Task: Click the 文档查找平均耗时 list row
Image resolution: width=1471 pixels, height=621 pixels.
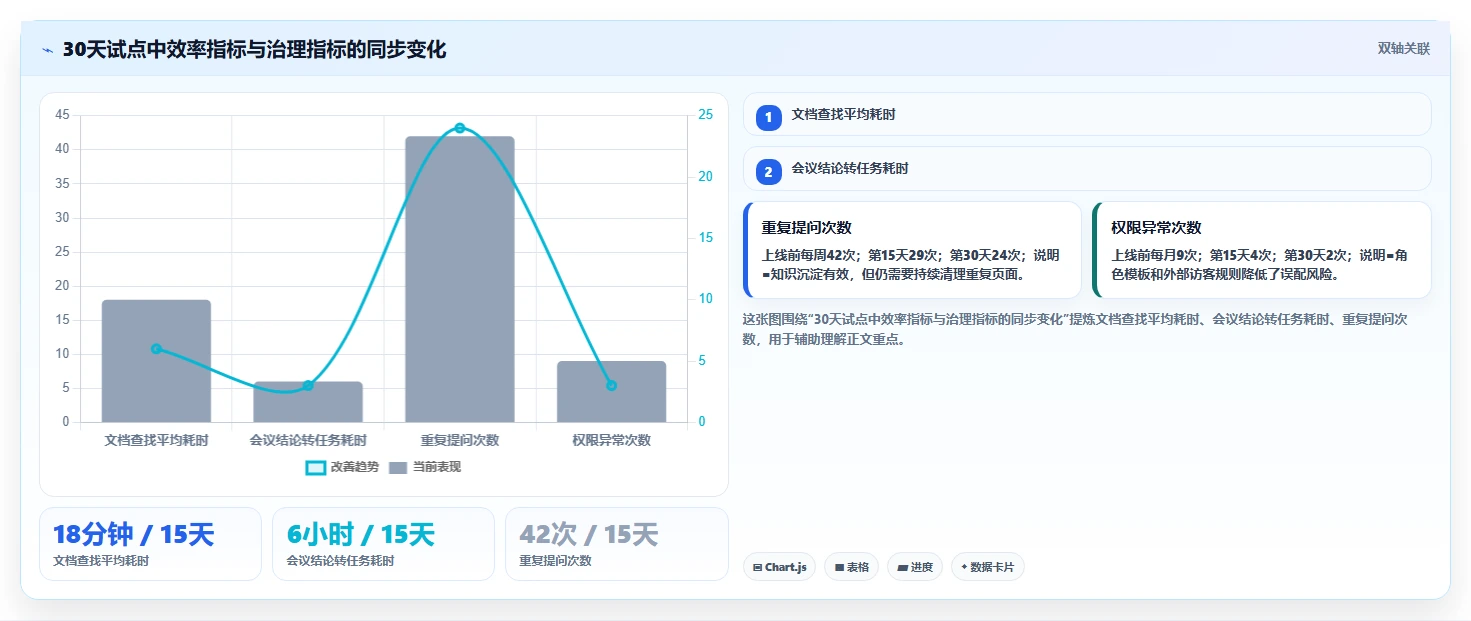Action: click(1087, 114)
